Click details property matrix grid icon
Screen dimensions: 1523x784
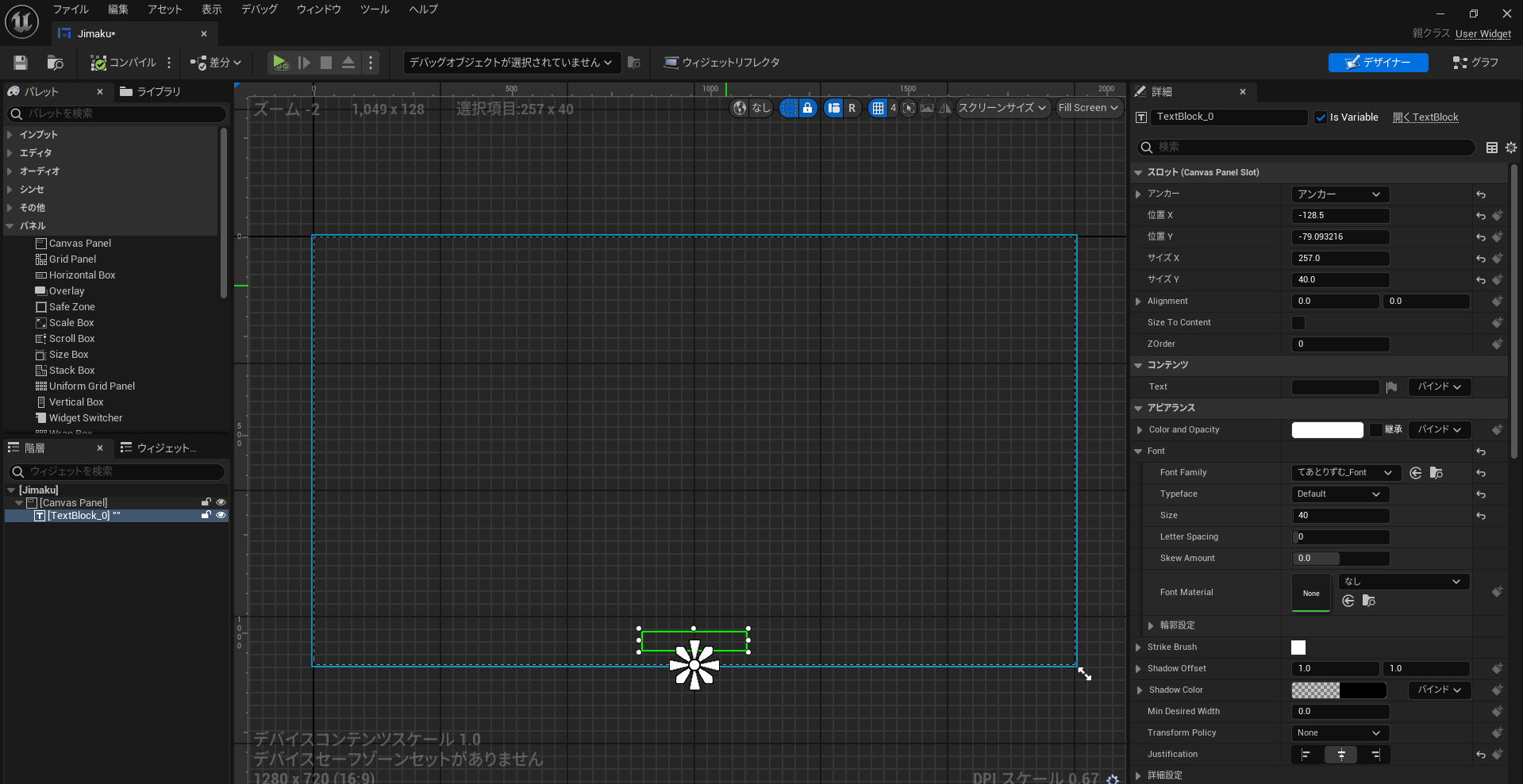(1492, 148)
